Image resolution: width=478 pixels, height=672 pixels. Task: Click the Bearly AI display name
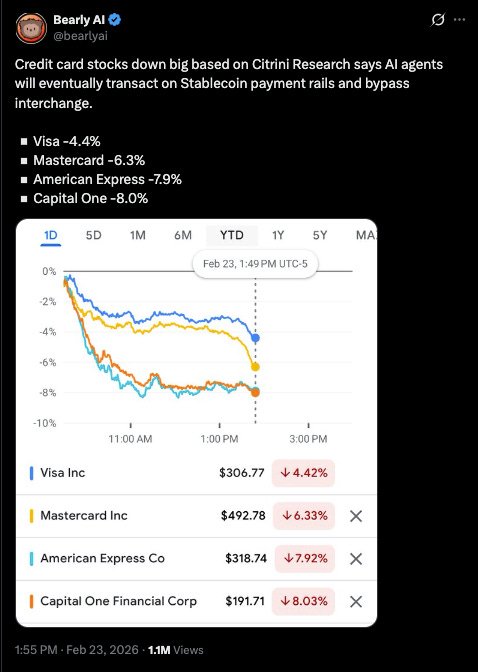tap(79, 20)
